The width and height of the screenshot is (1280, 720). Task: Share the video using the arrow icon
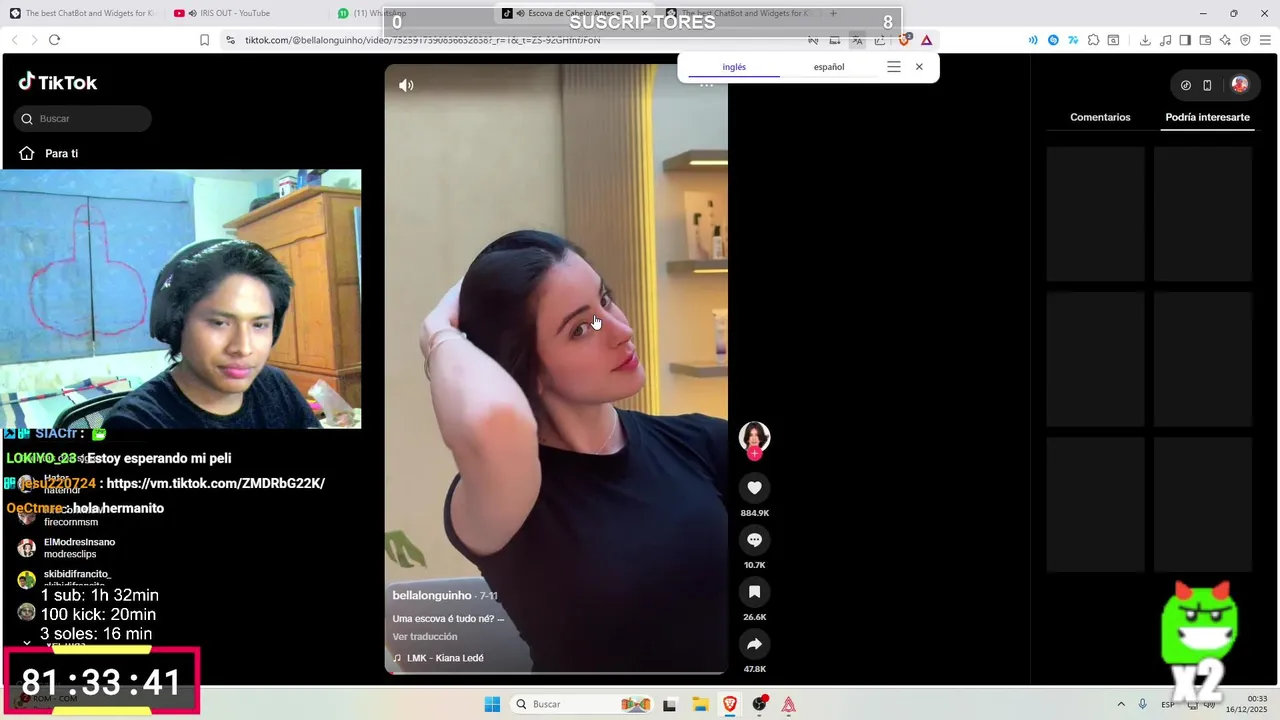tap(754, 644)
